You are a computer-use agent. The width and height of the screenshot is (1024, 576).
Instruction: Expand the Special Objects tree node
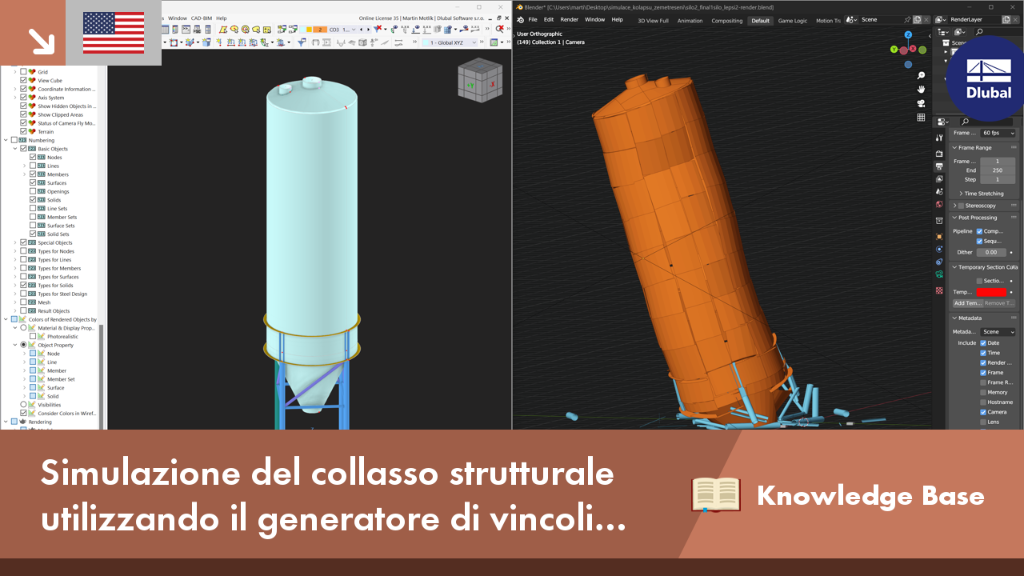15,243
